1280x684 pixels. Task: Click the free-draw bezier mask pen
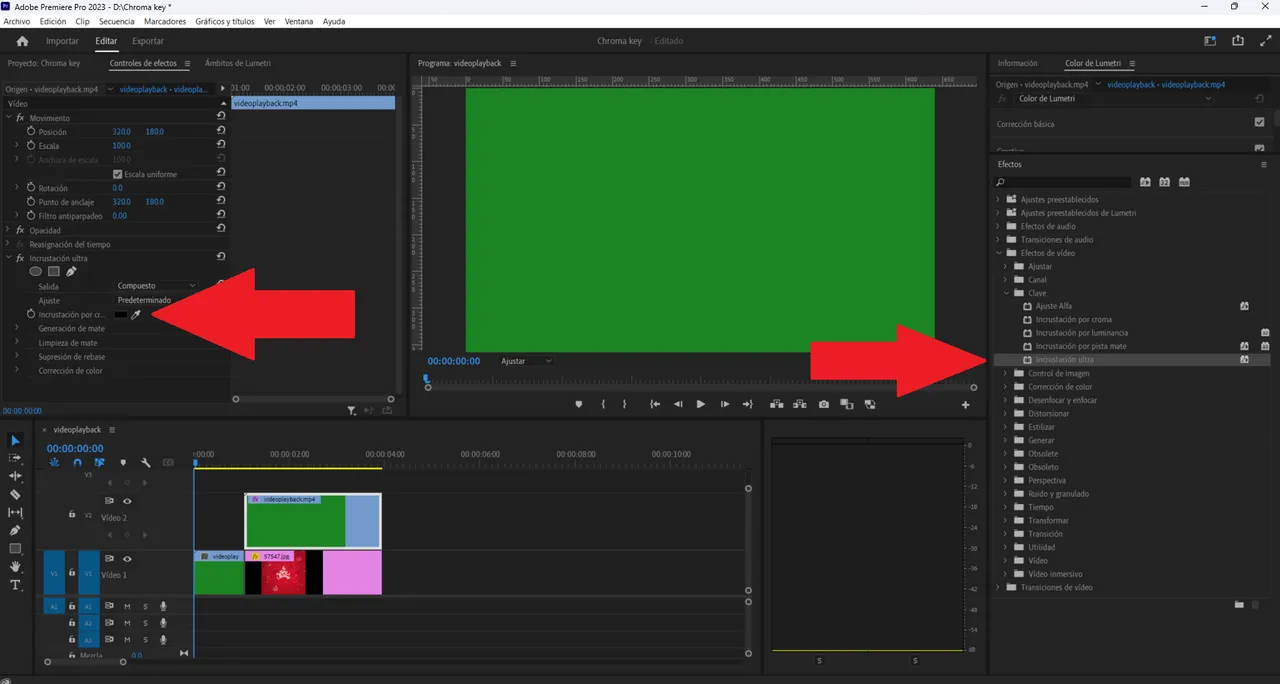[71, 271]
